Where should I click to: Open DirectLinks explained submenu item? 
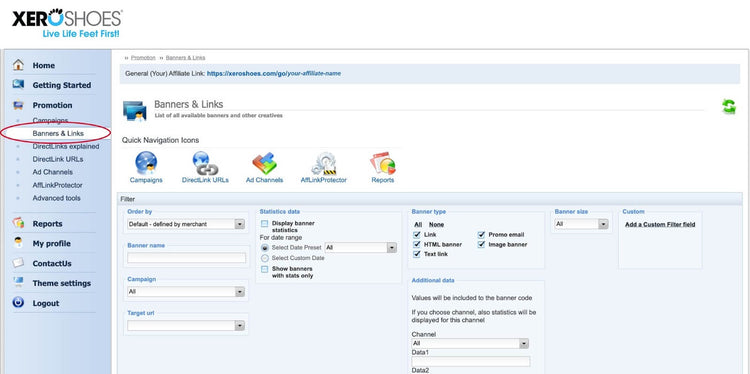(66, 146)
